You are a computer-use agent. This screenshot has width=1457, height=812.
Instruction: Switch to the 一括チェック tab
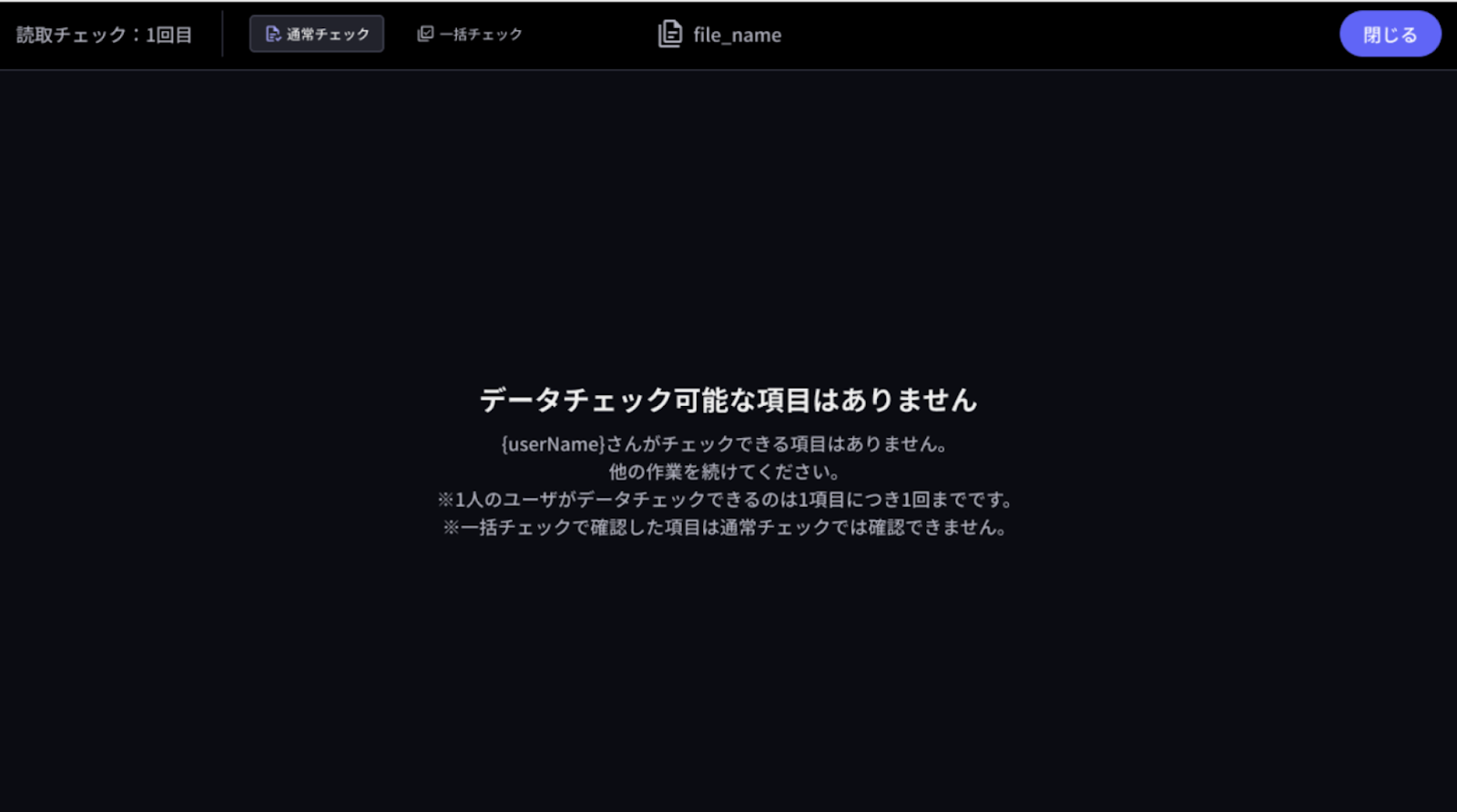click(470, 35)
